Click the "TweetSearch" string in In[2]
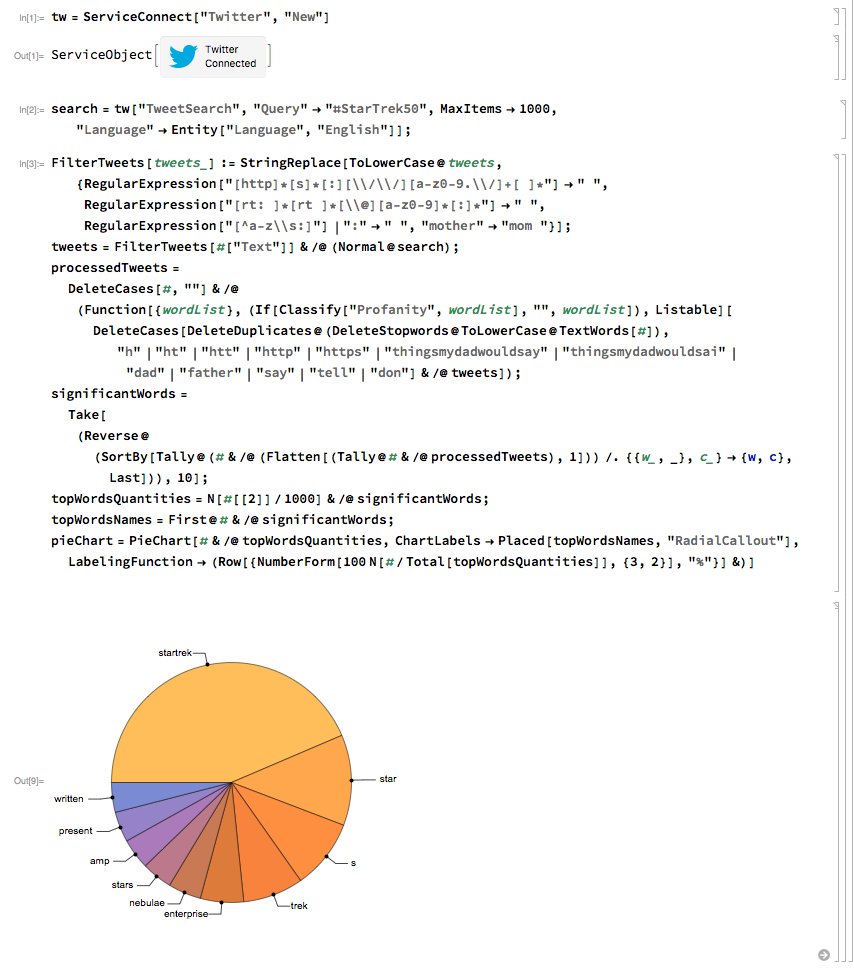The width and height of the screenshot is (854, 971). [x=189, y=109]
